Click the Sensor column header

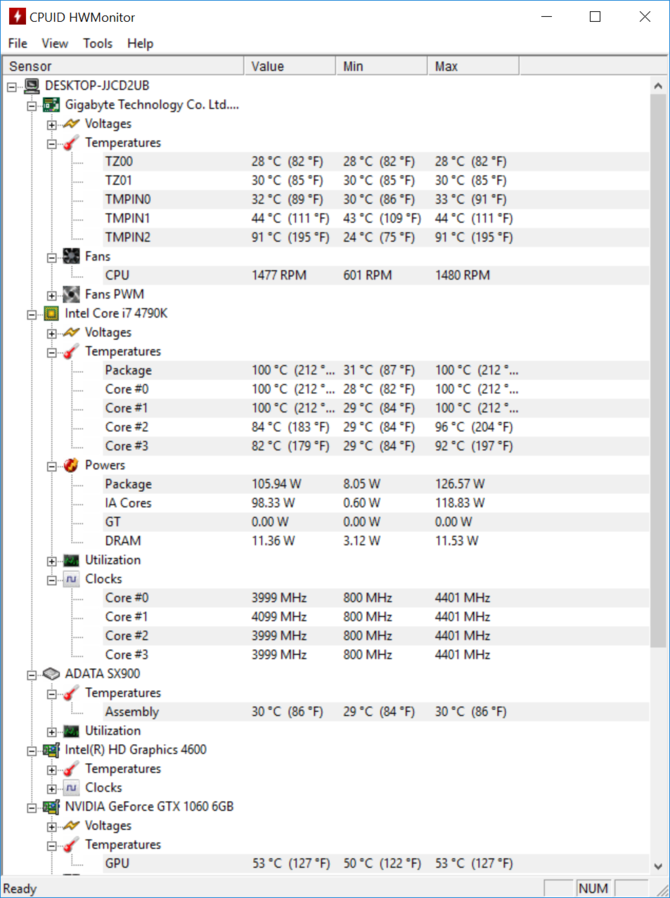[x=124, y=66]
